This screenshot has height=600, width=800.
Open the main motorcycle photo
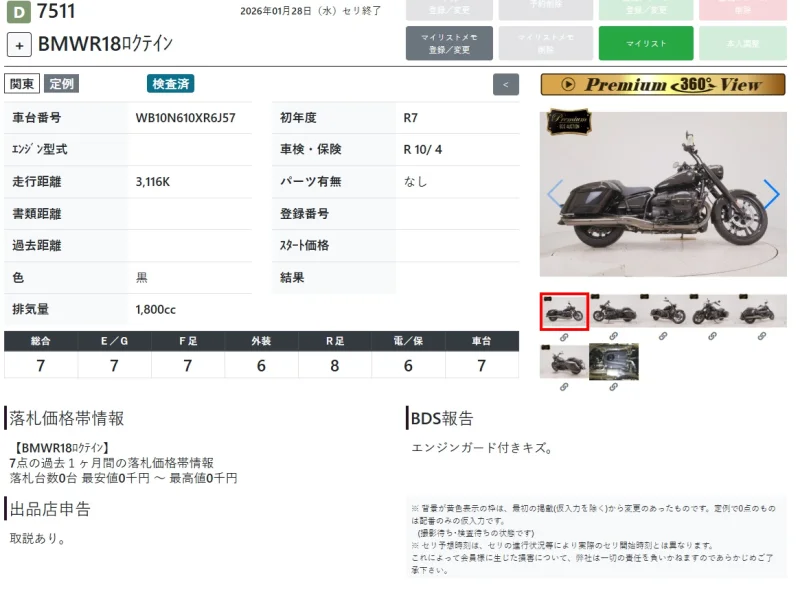pos(663,194)
